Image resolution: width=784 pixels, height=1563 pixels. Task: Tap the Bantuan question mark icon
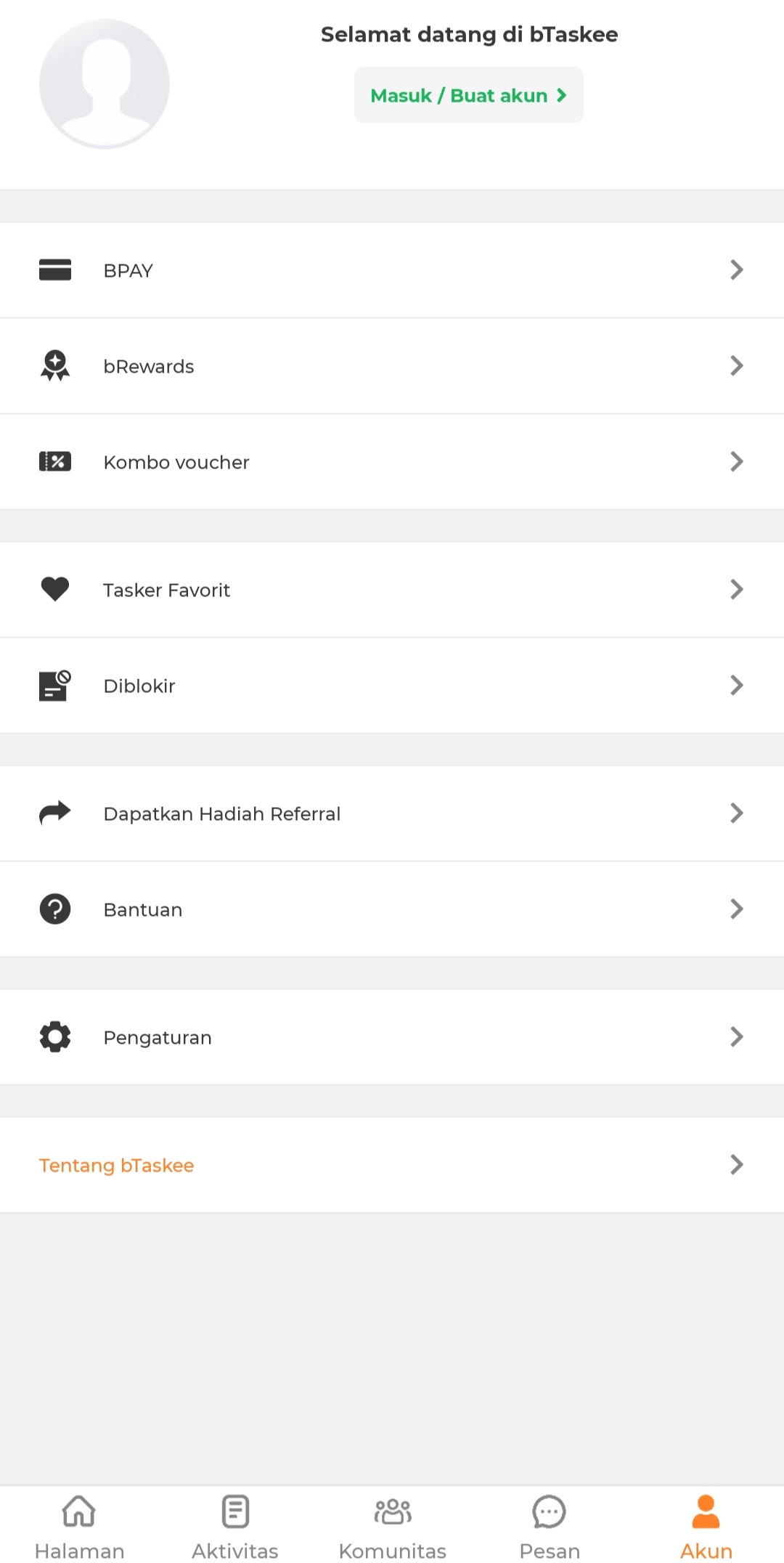tap(55, 909)
